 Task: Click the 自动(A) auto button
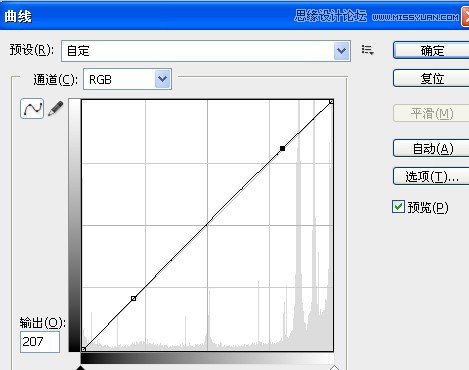(x=431, y=148)
